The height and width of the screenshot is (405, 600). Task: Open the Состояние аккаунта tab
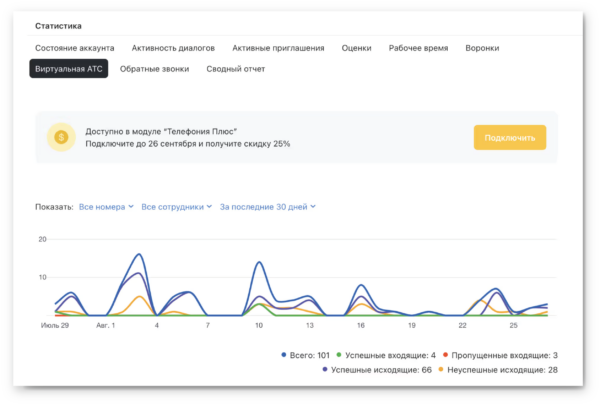75,48
